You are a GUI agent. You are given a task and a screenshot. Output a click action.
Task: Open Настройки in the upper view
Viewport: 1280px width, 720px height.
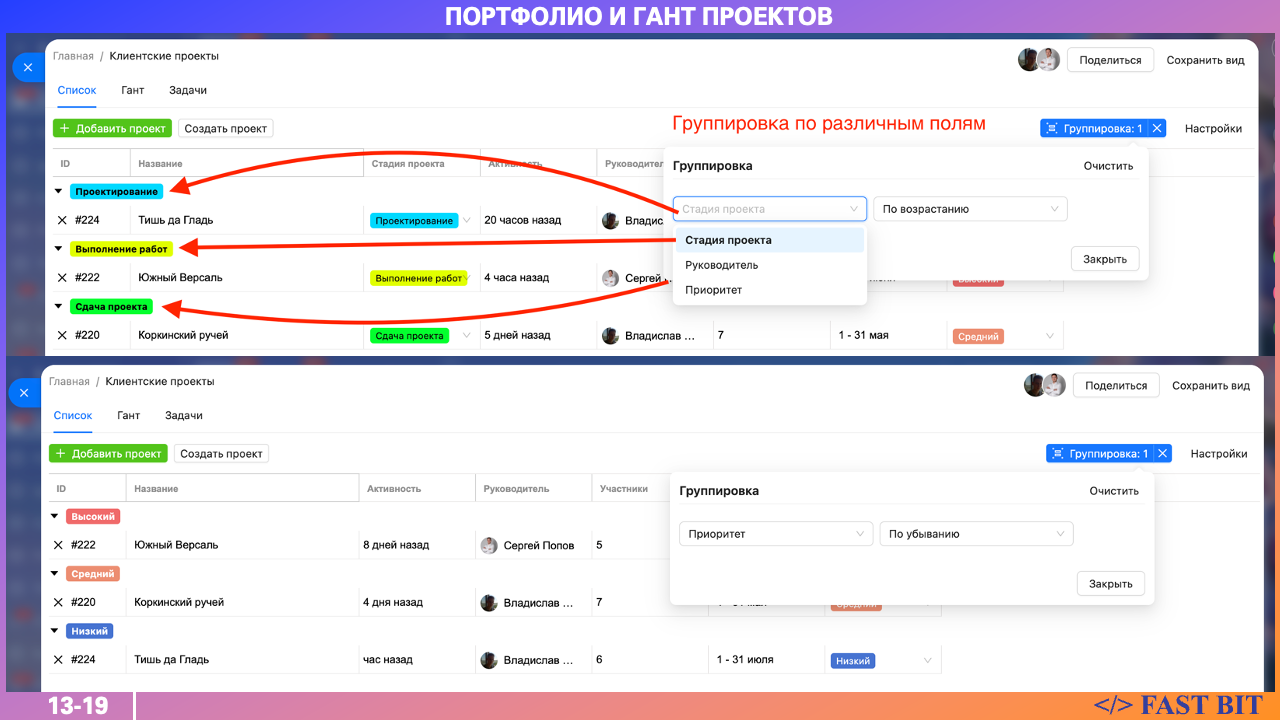[x=1214, y=128]
